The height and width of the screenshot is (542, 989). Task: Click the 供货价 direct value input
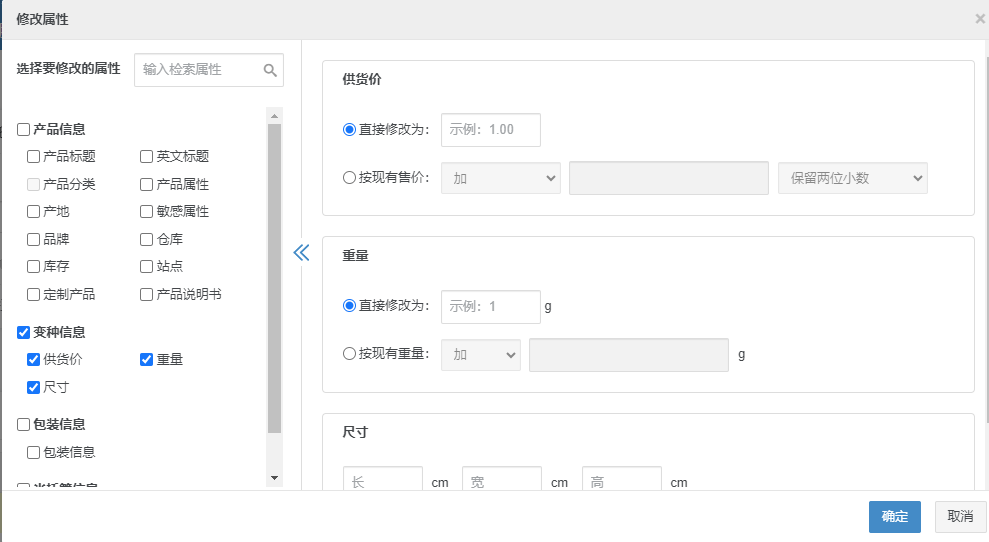[490, 130]
